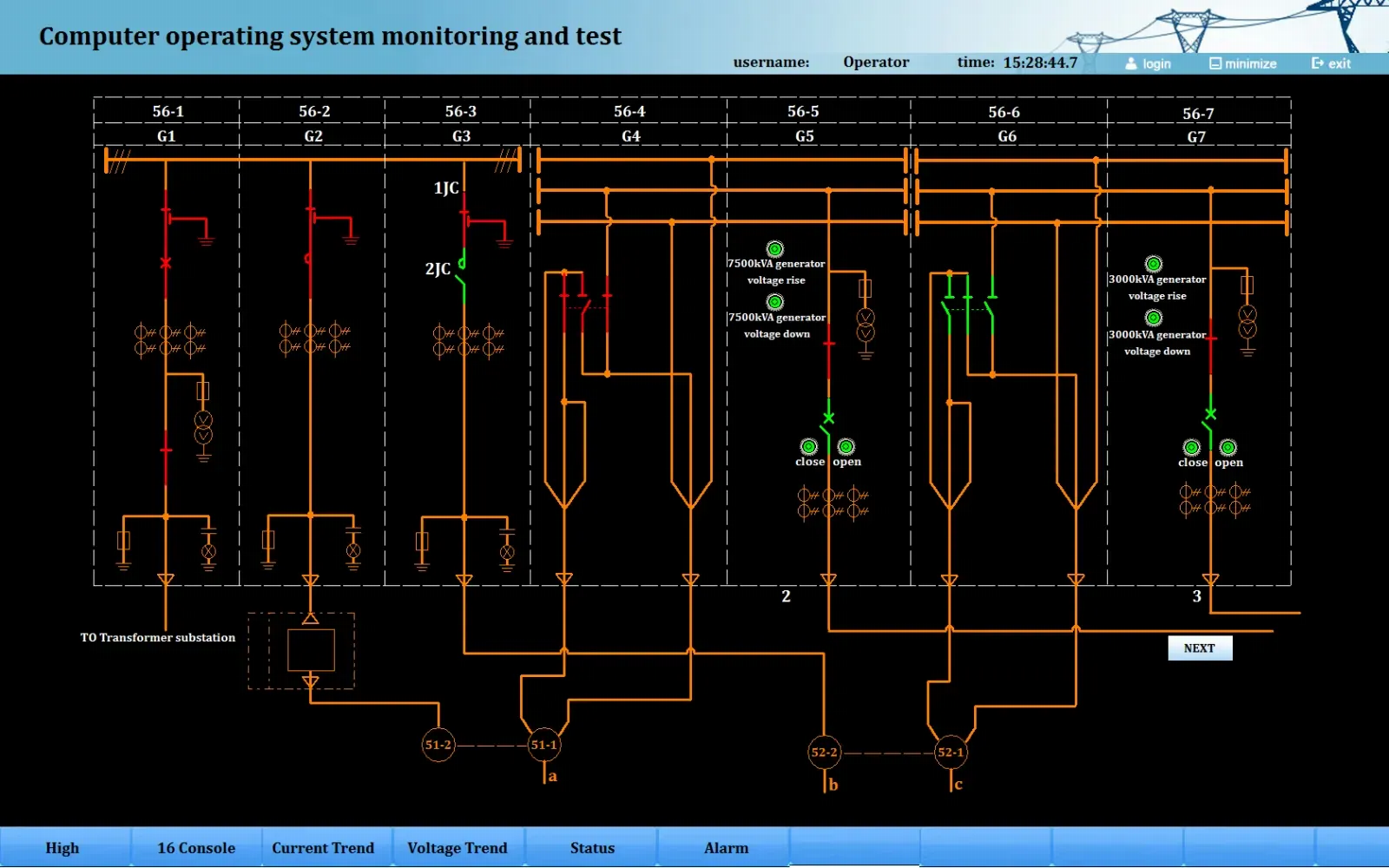Click the 51-1 circular node symbol
The width and height of the screenshot is (1389, 868).
(x=544, y=745)
